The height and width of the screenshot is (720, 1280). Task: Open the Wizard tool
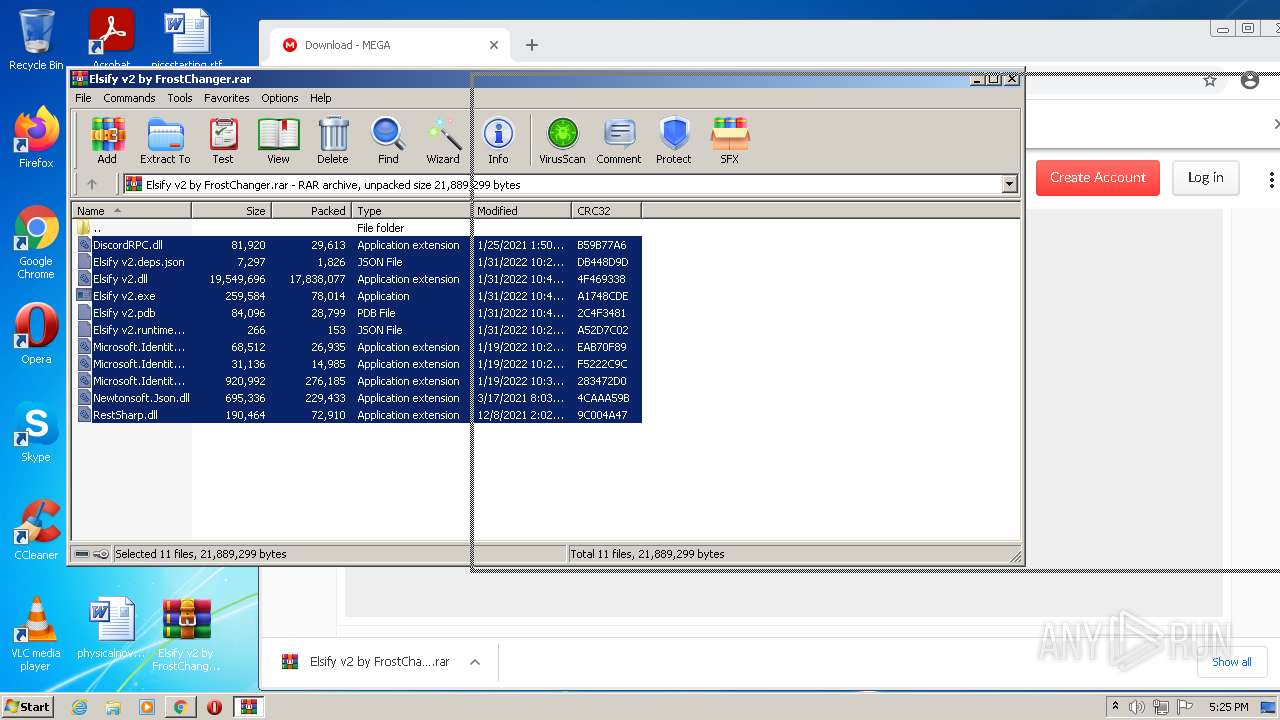[443, 141]
